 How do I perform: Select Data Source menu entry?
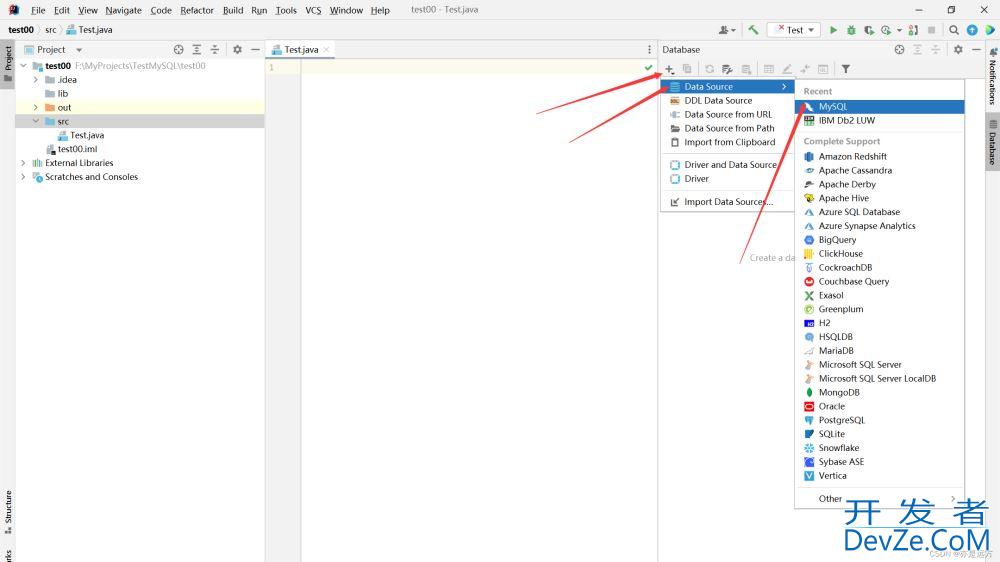click(727, 86)
